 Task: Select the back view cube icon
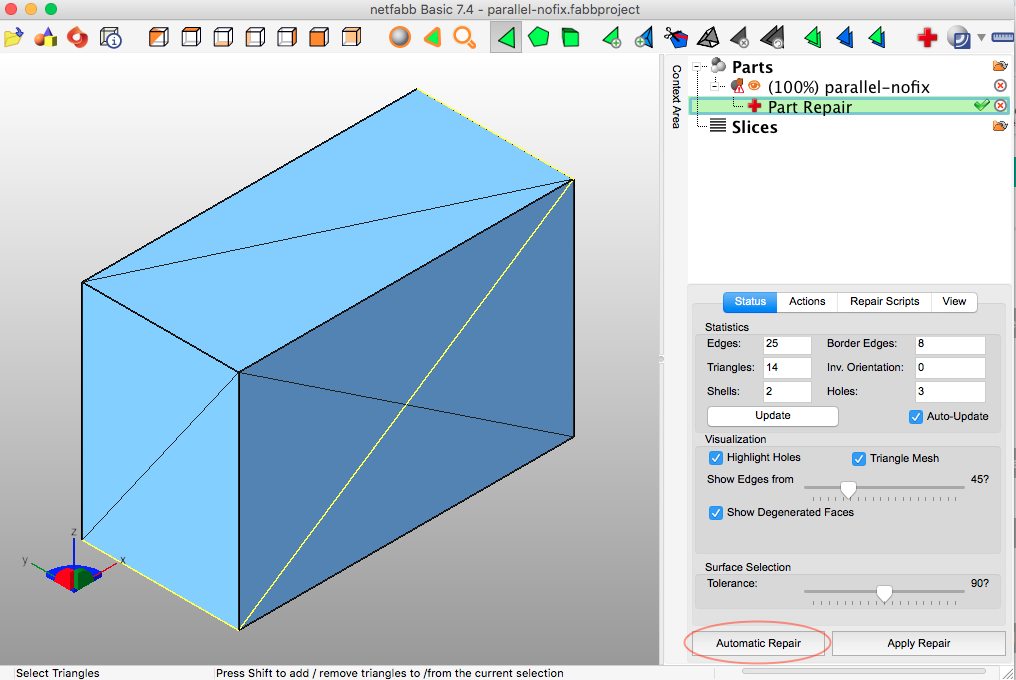click(x=351, y=38)
